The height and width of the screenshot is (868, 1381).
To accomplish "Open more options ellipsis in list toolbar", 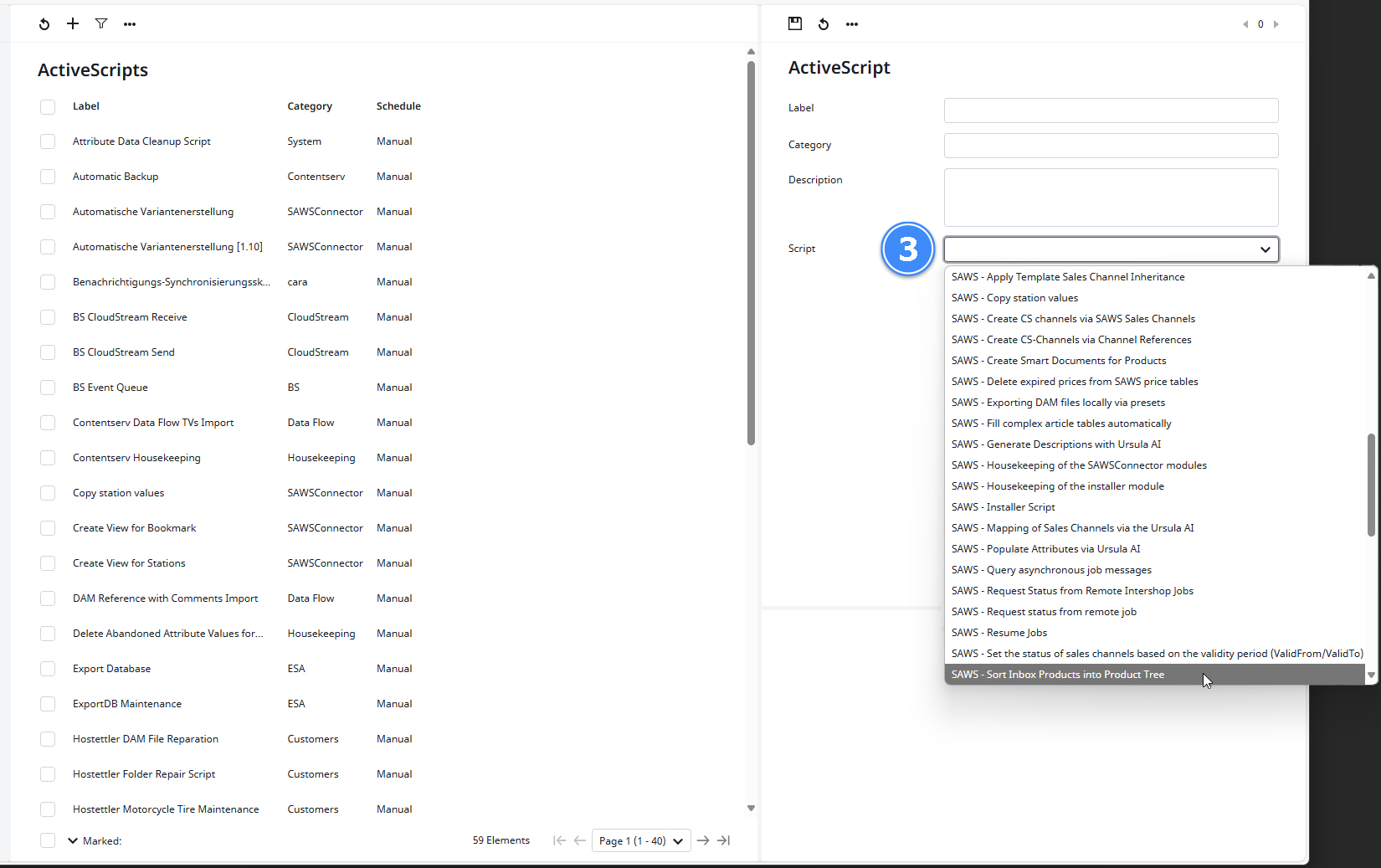I will (130, 24).
